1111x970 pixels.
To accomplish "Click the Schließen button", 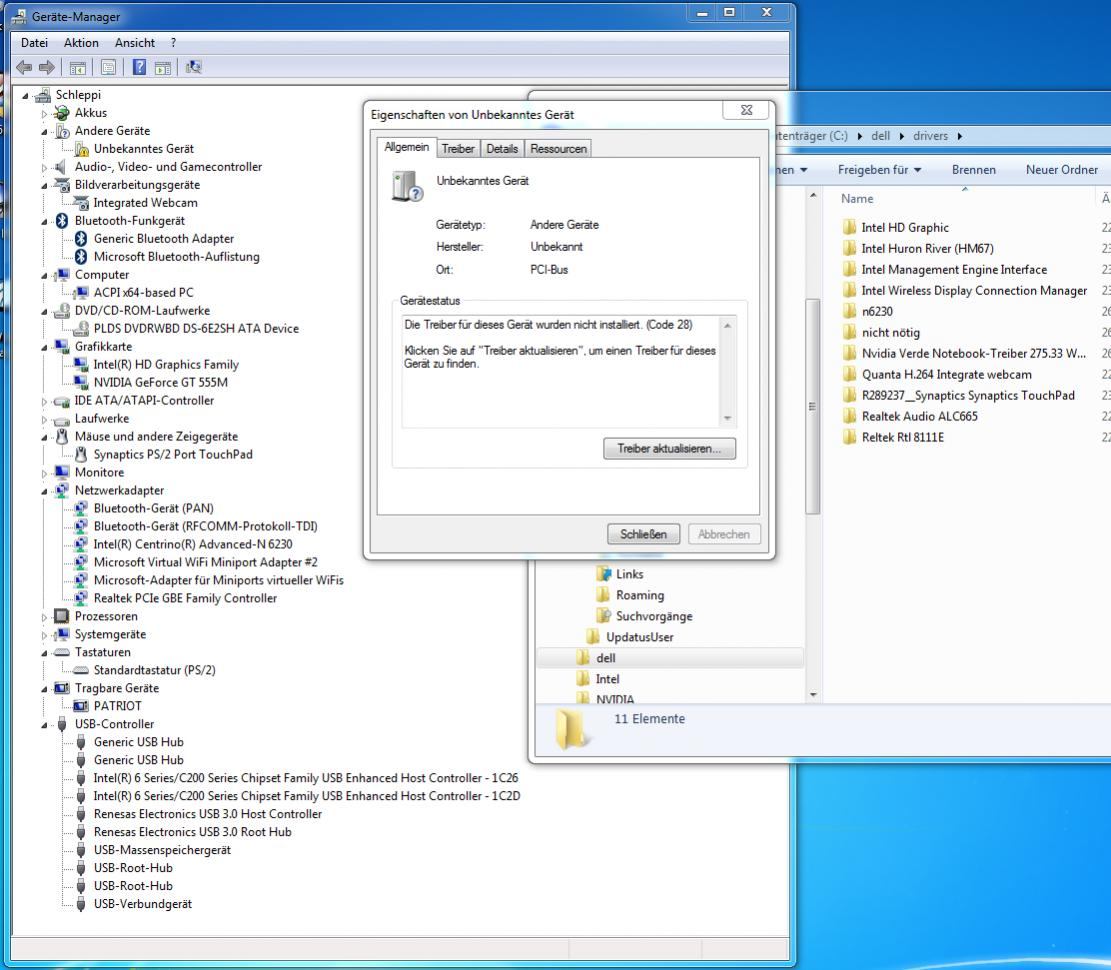I will click(643, 534).
